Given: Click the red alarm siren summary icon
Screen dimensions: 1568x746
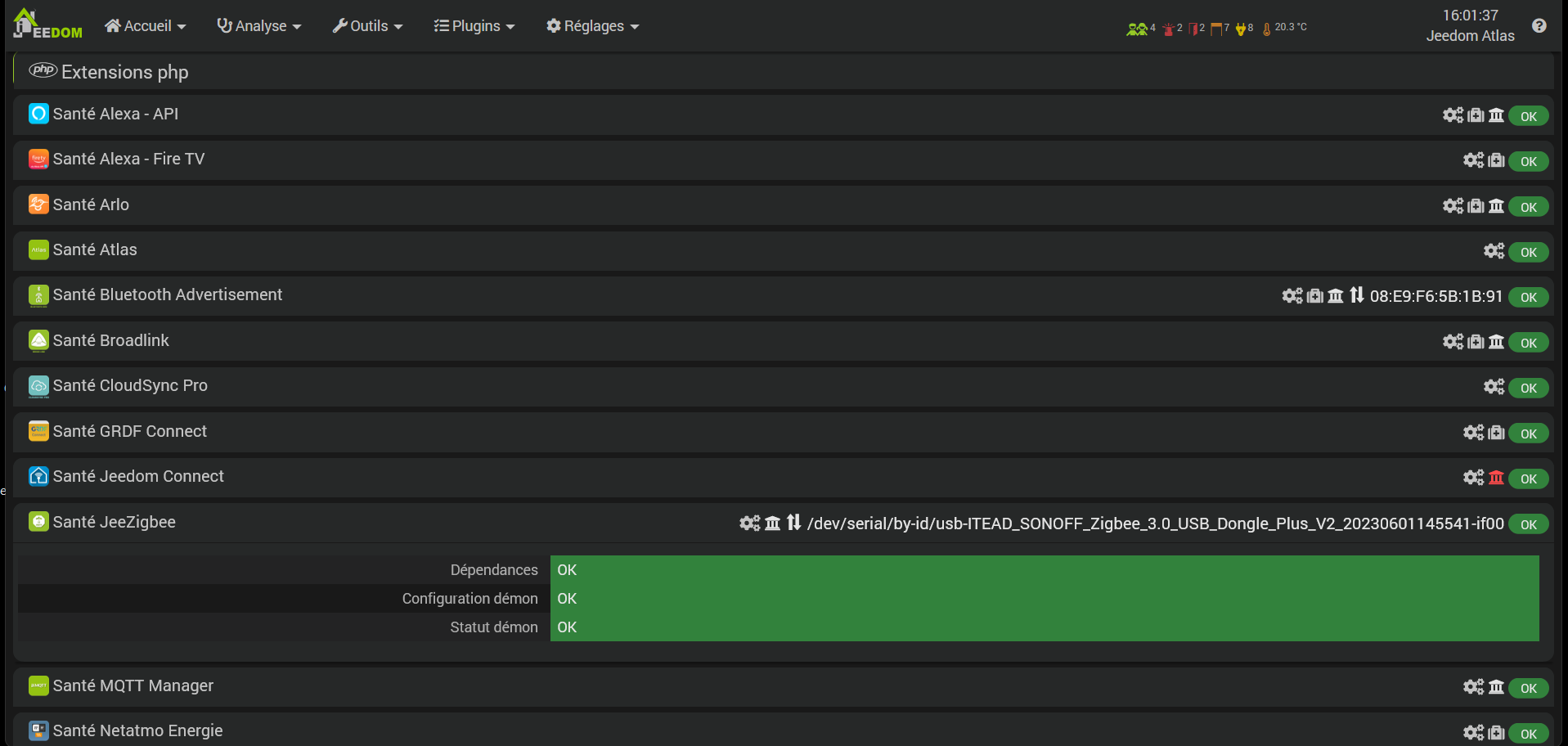Looking at the screenshot, I should click(x=1168, y=29).
